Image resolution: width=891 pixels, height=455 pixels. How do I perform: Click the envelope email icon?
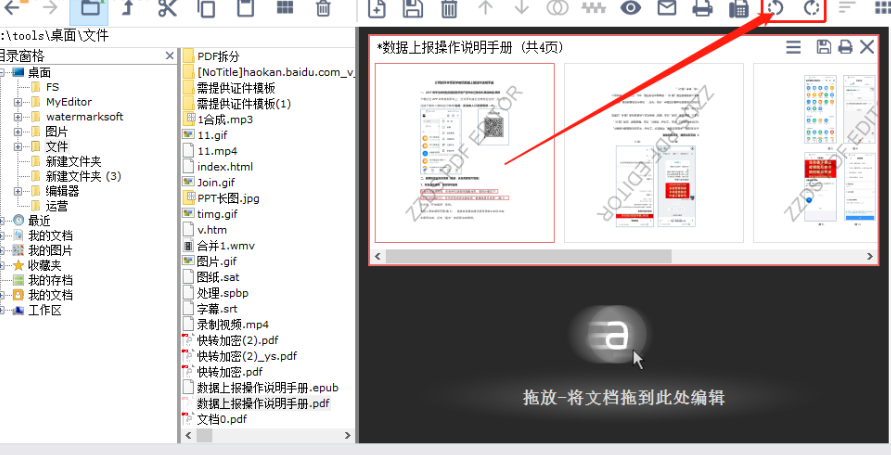(667, 8)
